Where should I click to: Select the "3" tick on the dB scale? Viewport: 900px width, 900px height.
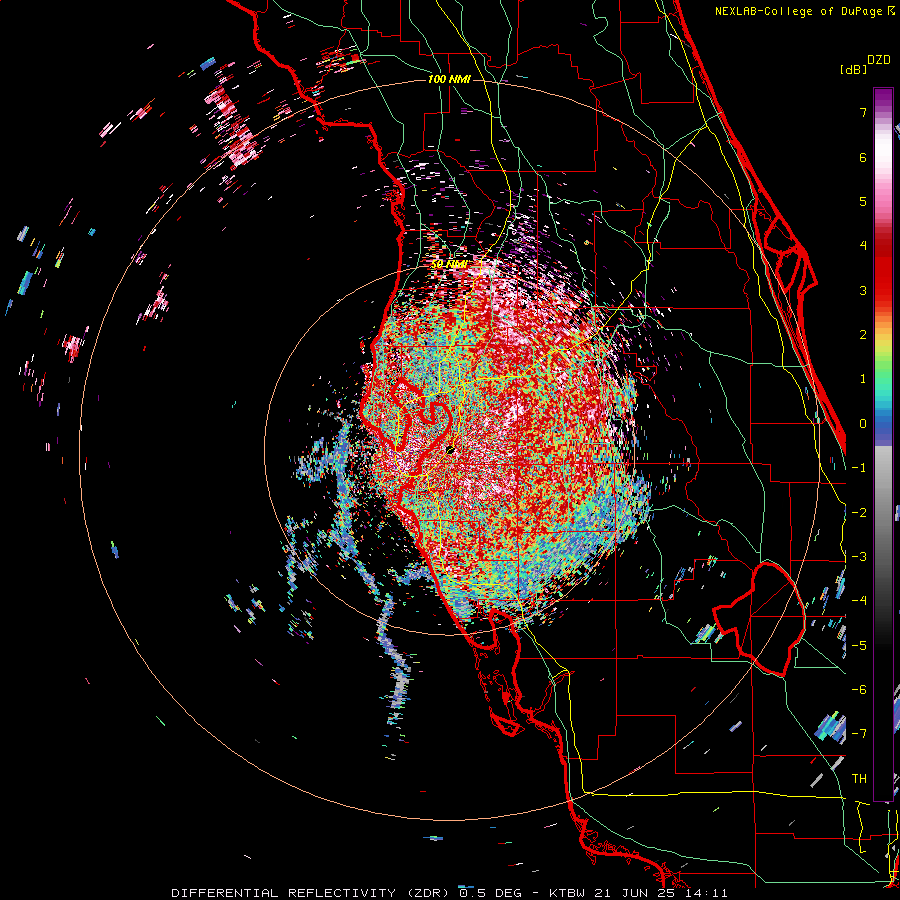(x=863, y=290)
